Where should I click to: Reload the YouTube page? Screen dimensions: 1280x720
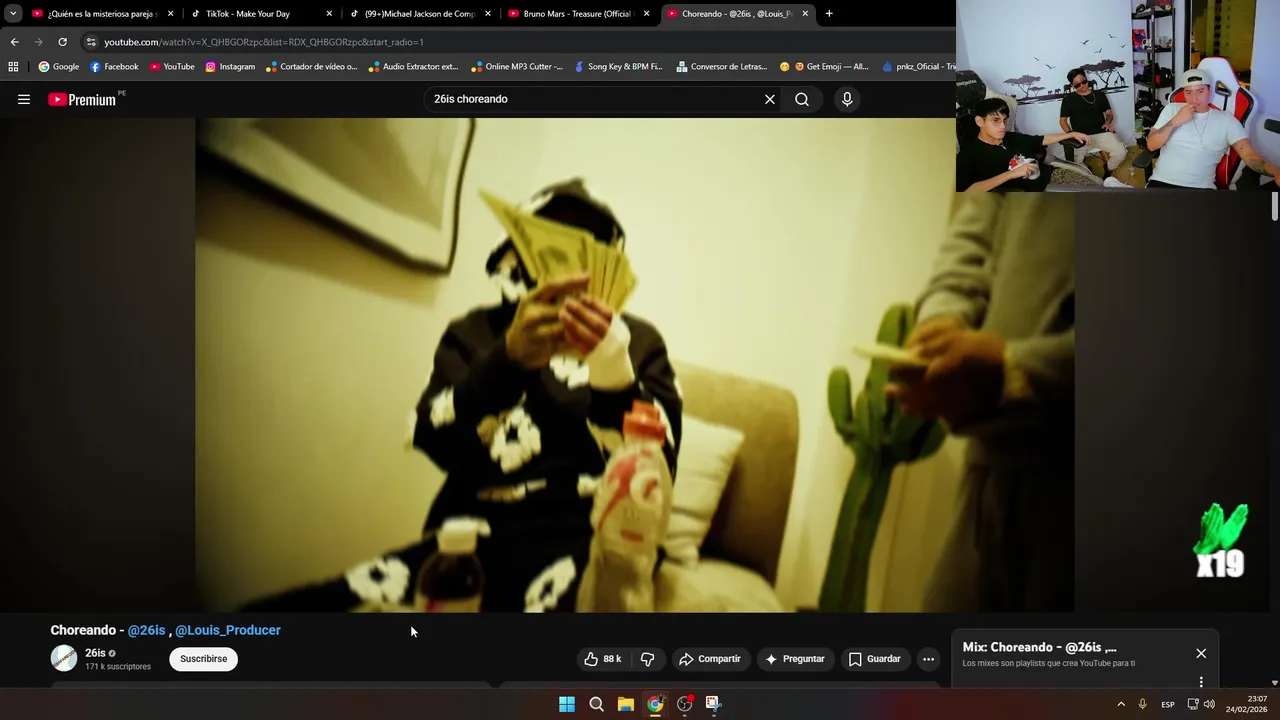(x=62, y=42)
